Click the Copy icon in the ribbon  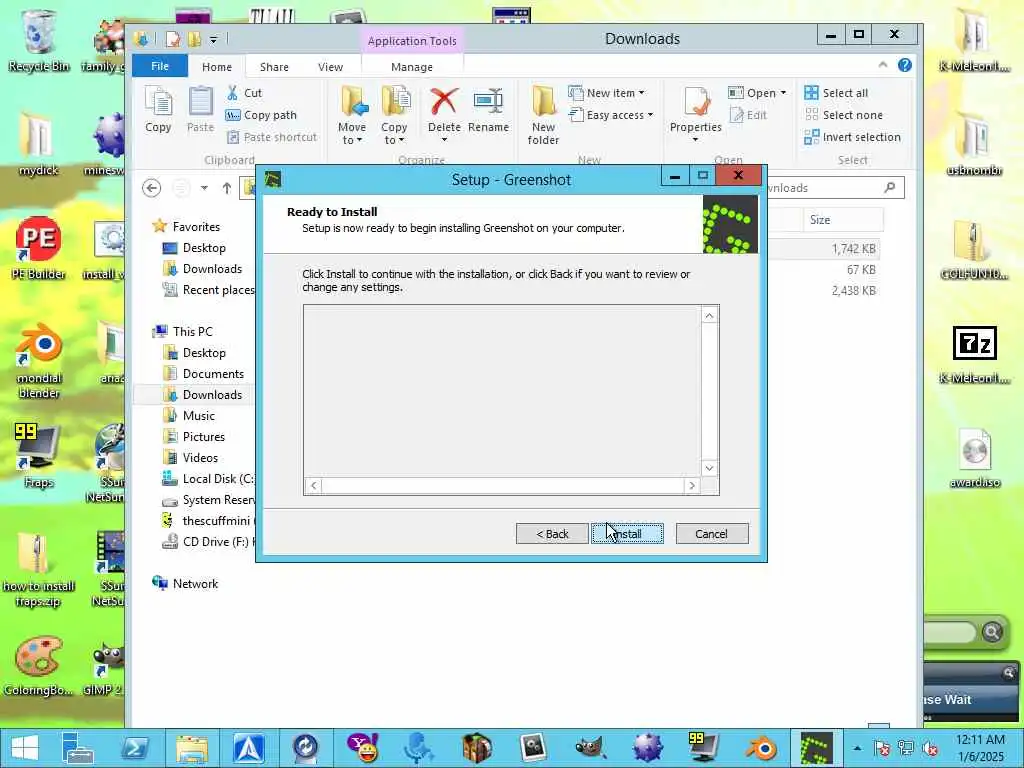pyautogui.click(x=158, y=110)
